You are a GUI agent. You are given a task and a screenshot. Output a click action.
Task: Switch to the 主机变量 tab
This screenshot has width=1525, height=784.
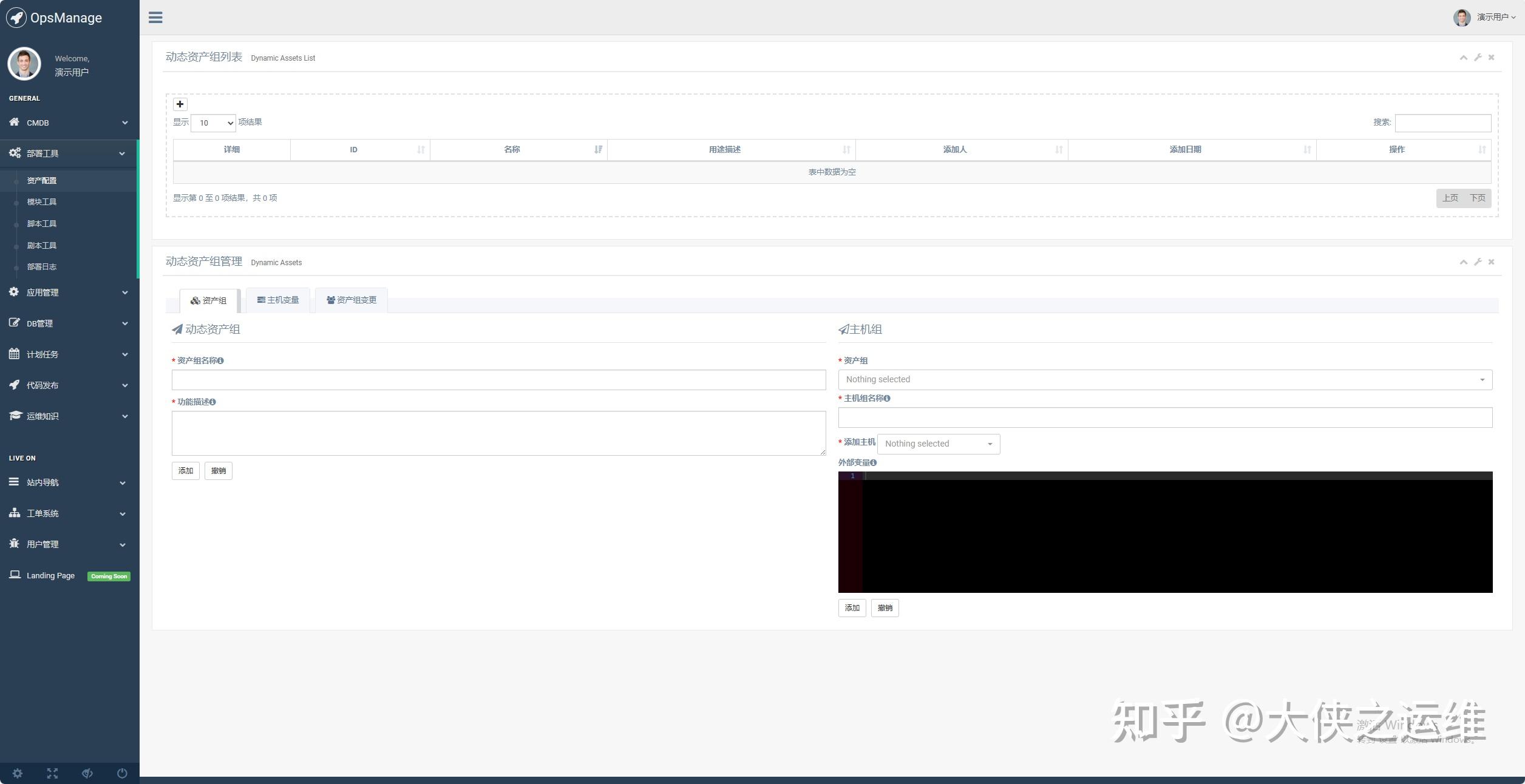point(278,300)
